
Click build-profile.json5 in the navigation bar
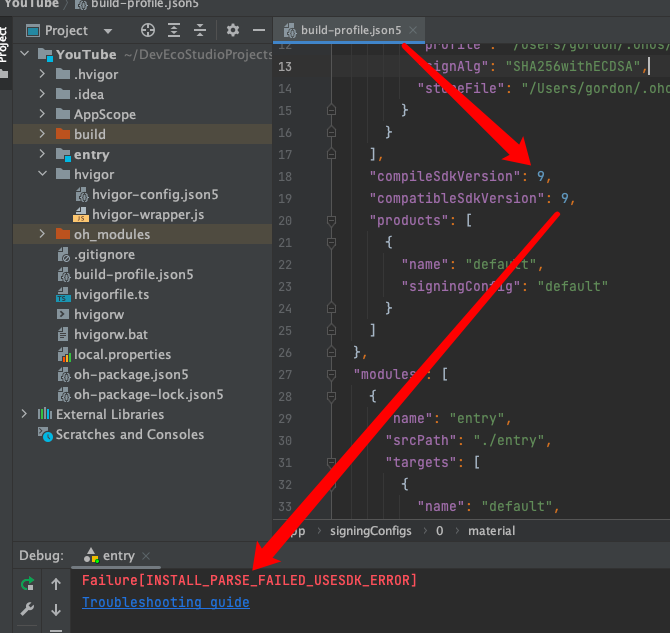pyautogui.click(x=138, y=4)
